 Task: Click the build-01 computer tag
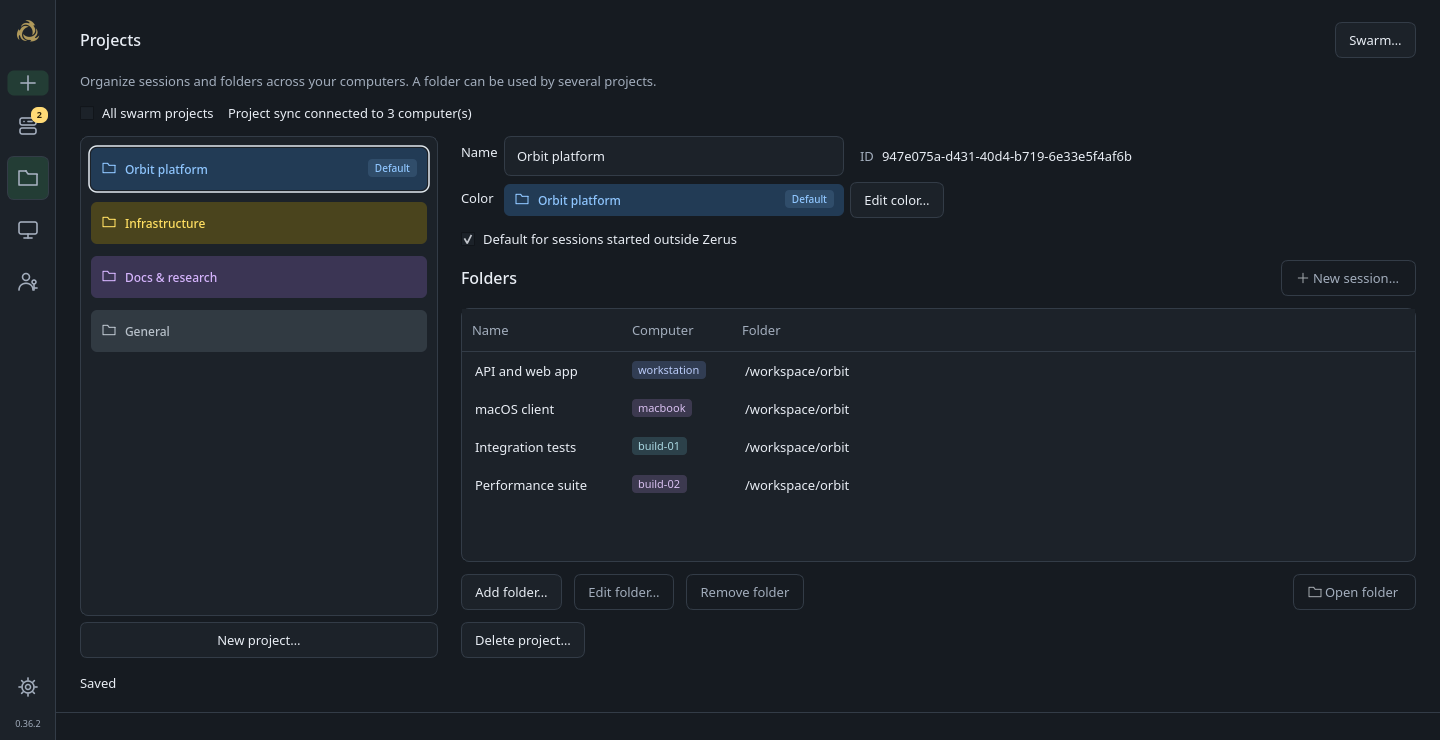(x=659, y=446)
